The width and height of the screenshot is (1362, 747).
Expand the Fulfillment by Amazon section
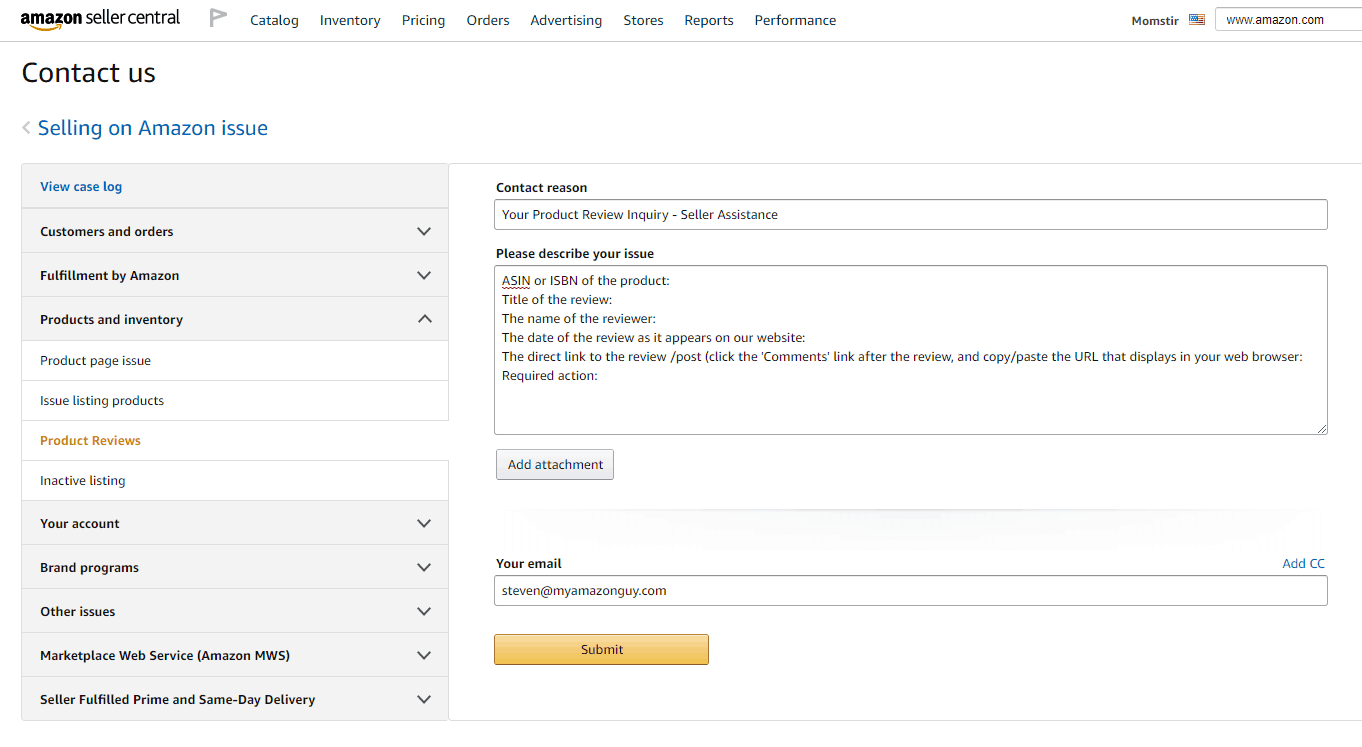click(x=235, y=275)
